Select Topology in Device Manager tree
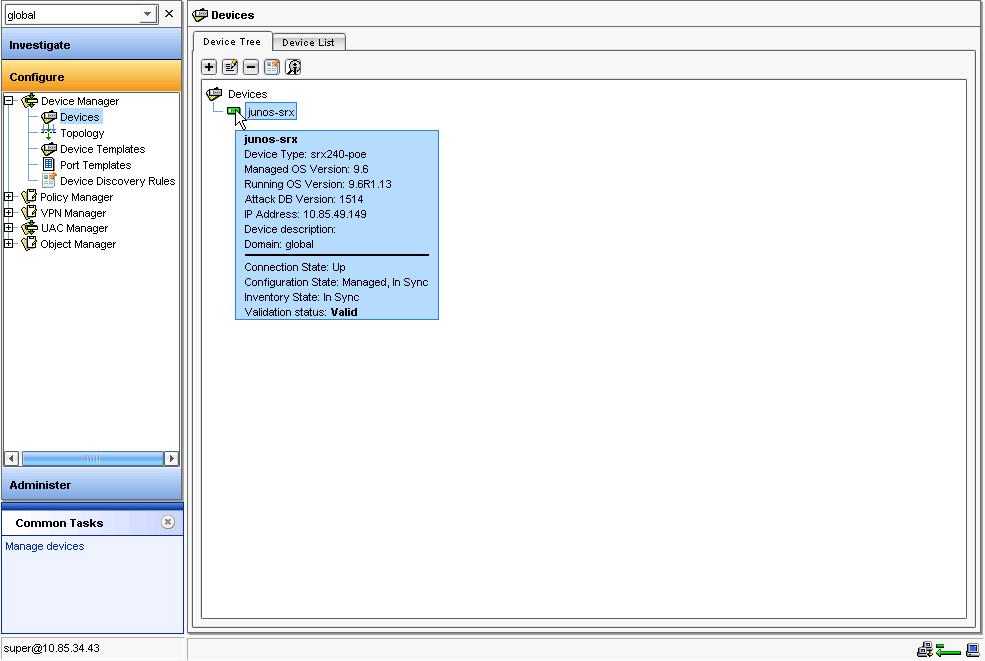This screenshot has width=985, height=661. pyautogui.click(x=82, y=133)
